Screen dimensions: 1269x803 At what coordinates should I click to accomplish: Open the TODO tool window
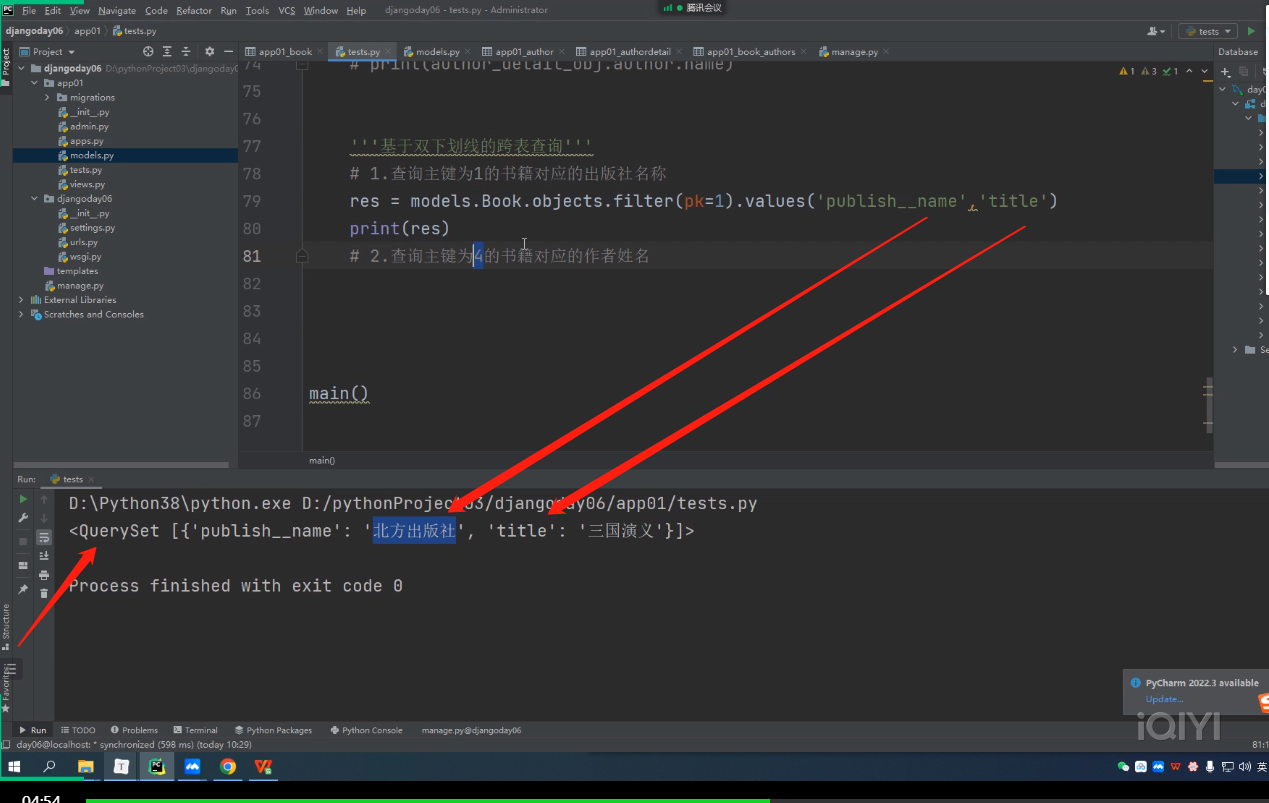point(78,730)
